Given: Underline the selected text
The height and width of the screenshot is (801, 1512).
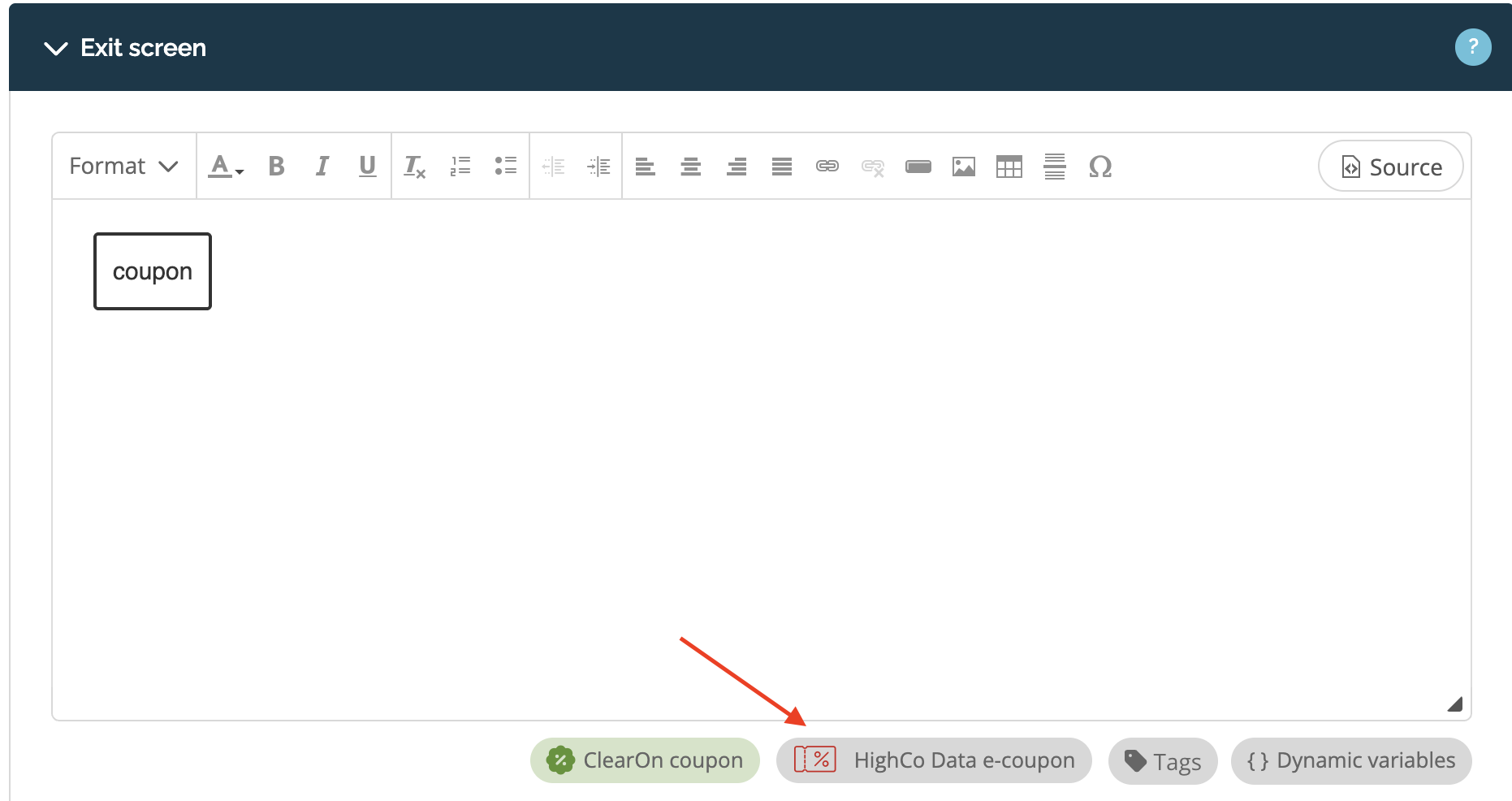Looking at the screenshot, I should click(x=368, y=166).
